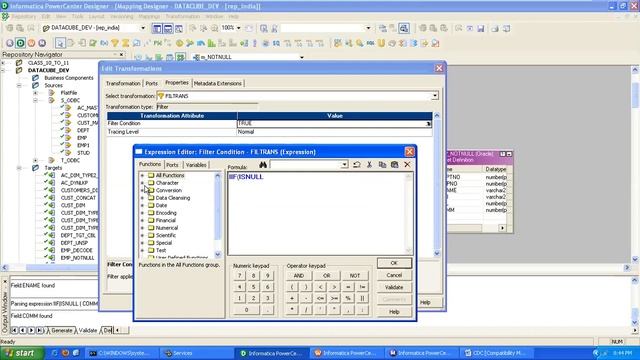
Task: Click the Validate button in Expression Editor
Action: [x=394, y=287]
